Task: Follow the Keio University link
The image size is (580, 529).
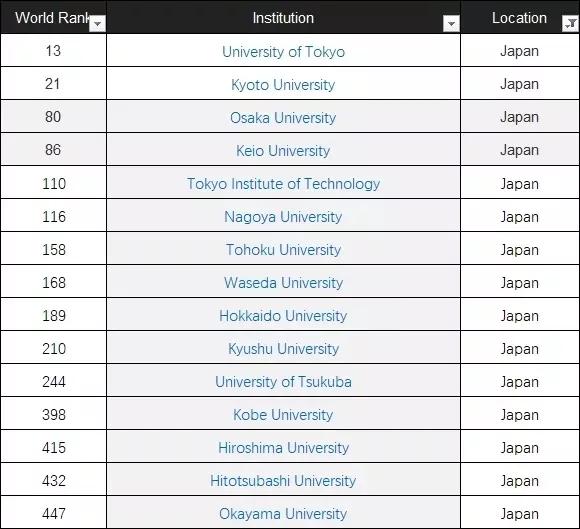Action: coord(283,151)
